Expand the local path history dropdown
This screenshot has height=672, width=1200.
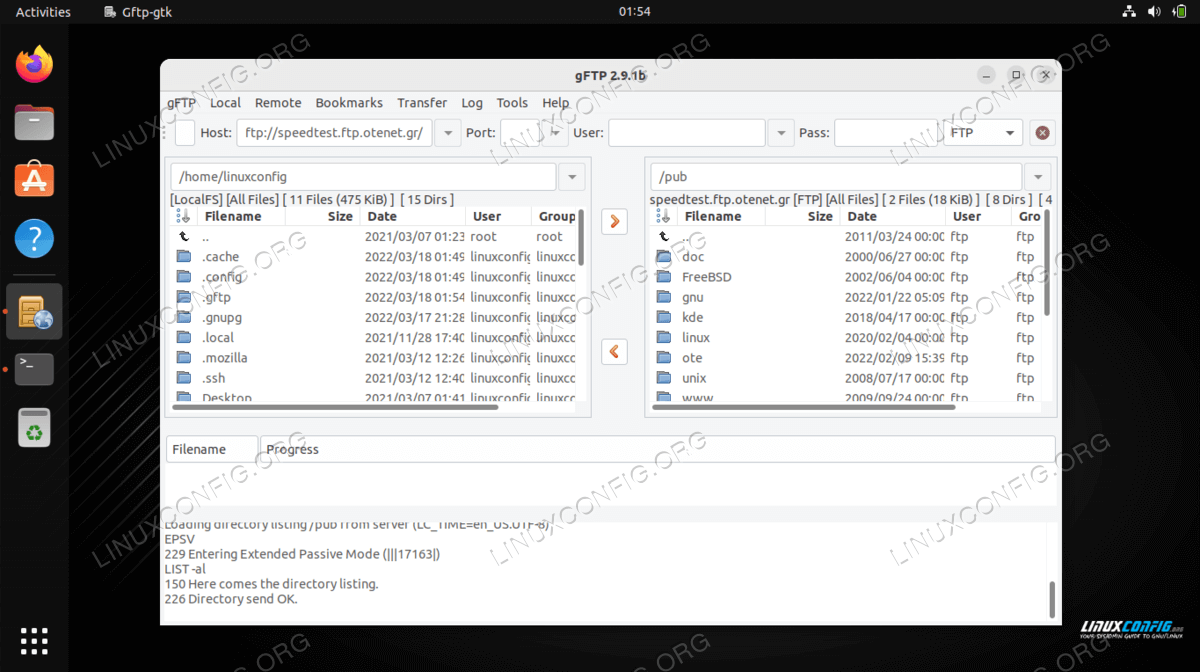point(571,177)
